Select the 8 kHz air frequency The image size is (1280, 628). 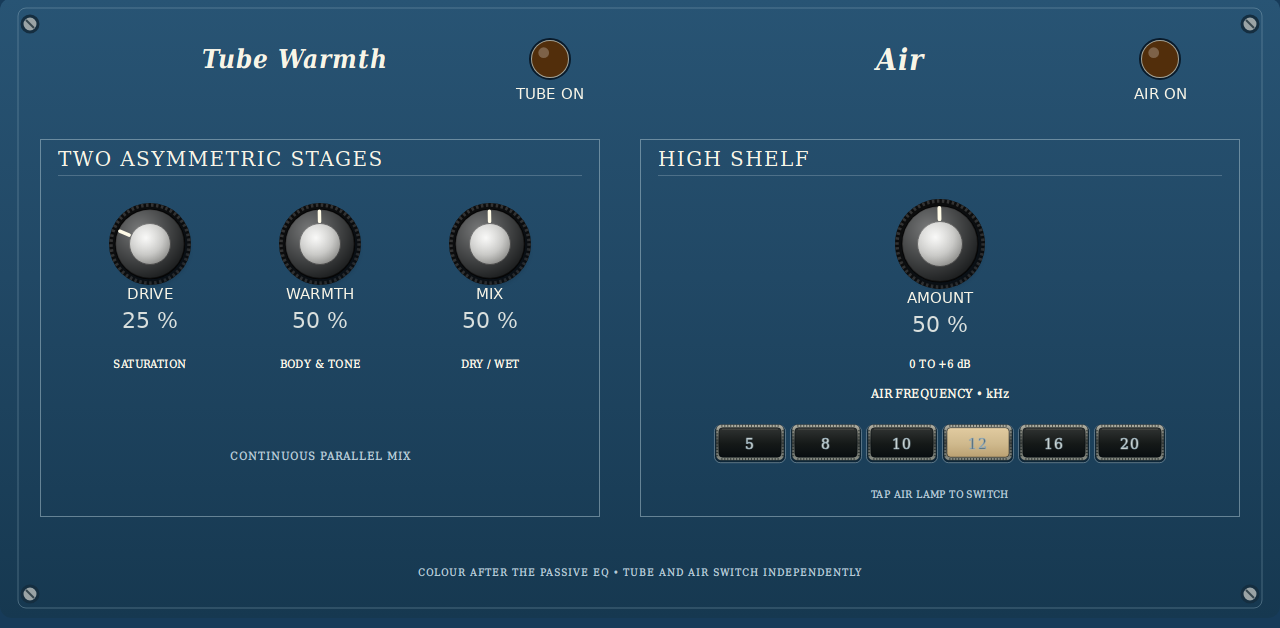[x=826, y=444]
